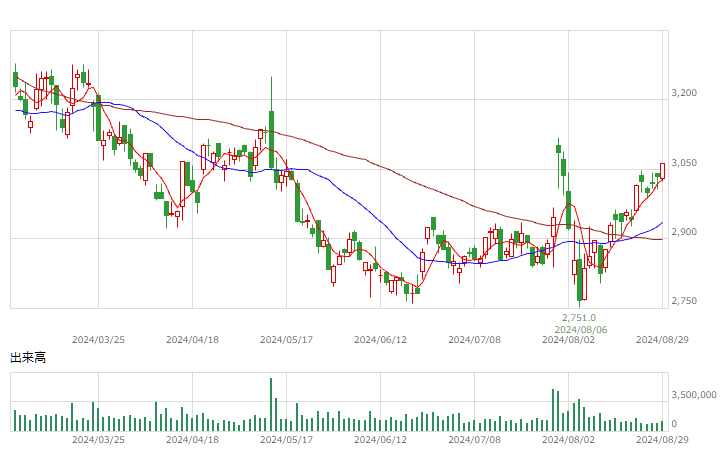721x457 pixels.
Task: Click 2024/07/08 date under the volume chart
Action: point(475,440)
